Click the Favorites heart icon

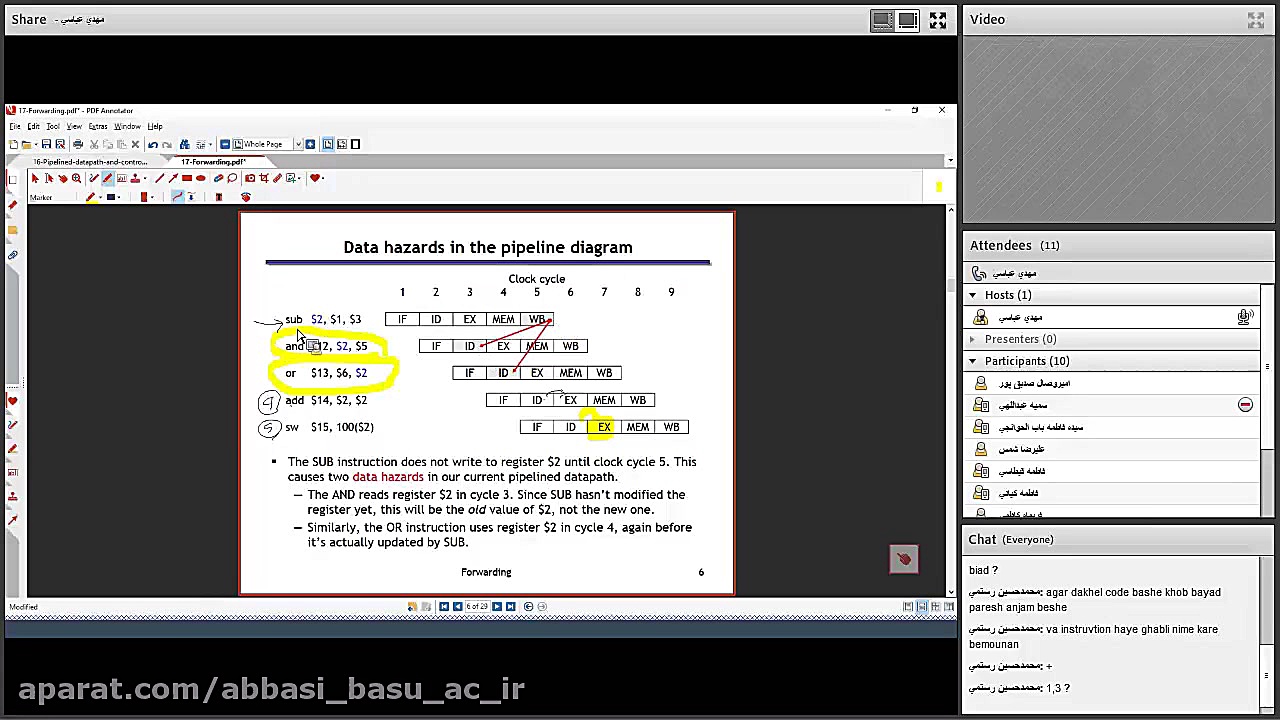[x=315, y=178]
